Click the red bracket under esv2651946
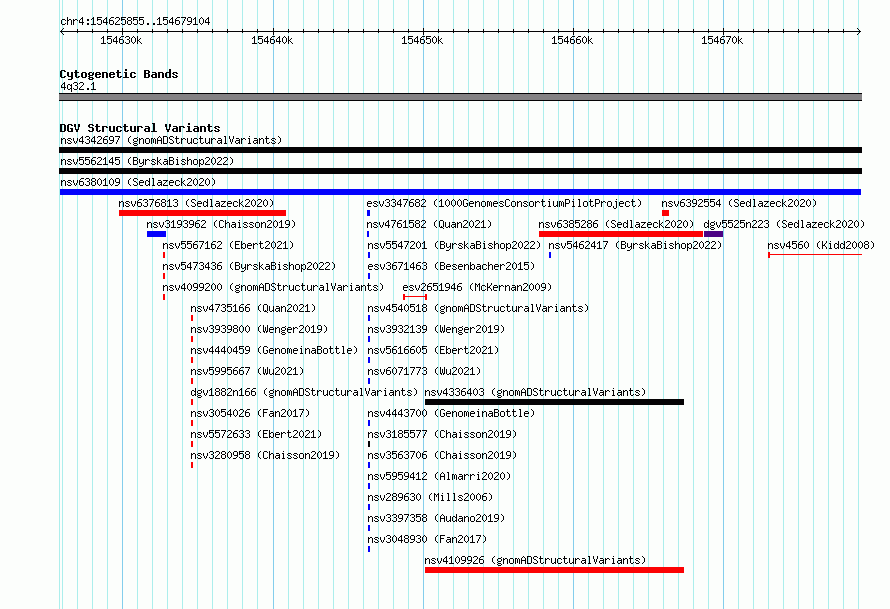 click(415, 297)
